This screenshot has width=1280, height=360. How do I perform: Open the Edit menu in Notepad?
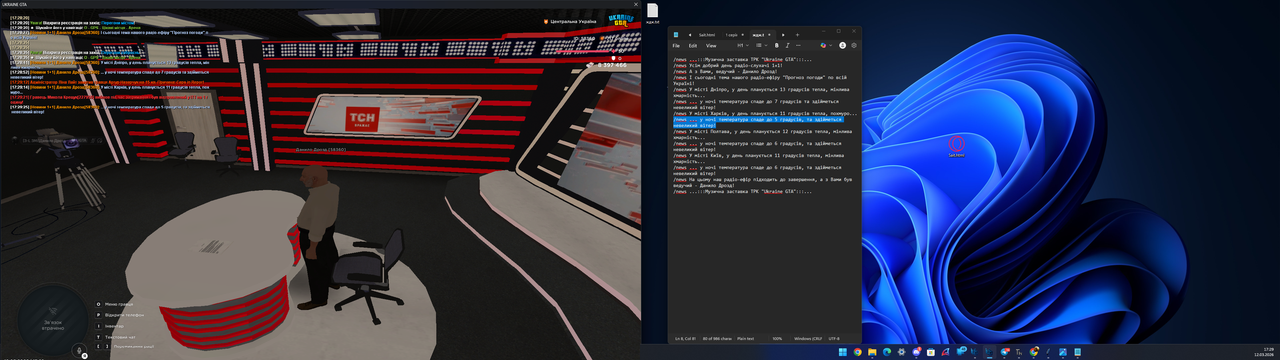tap(693, 45)
